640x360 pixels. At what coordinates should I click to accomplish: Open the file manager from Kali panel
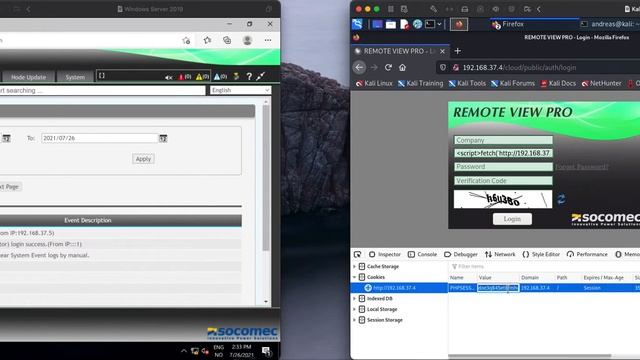[391, 24]
